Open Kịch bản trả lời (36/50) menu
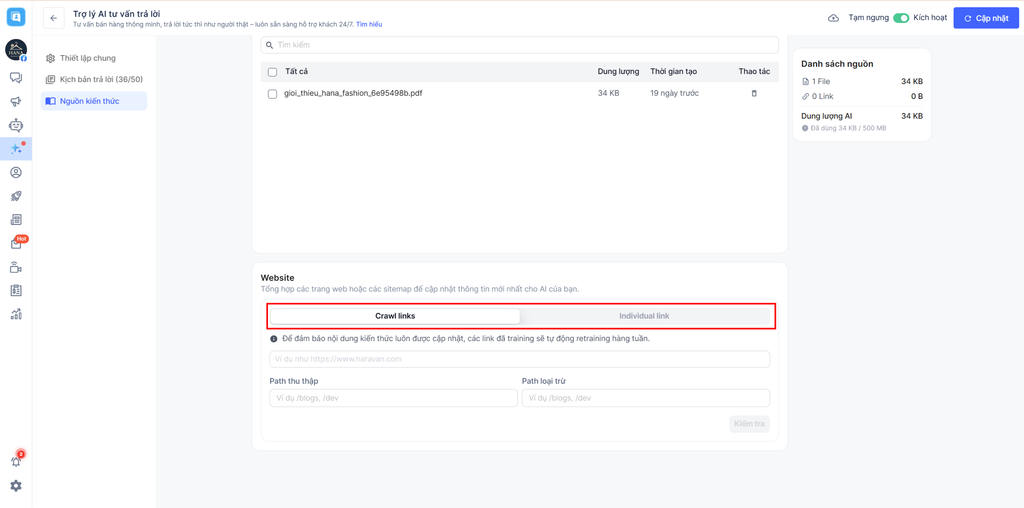 [x=100, y=79]
